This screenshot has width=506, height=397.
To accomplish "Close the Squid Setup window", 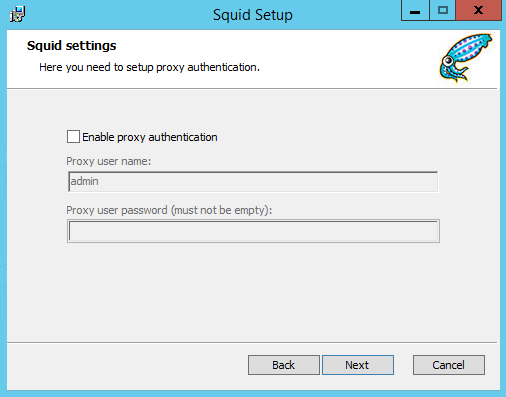I will click(x=479, y=11).
